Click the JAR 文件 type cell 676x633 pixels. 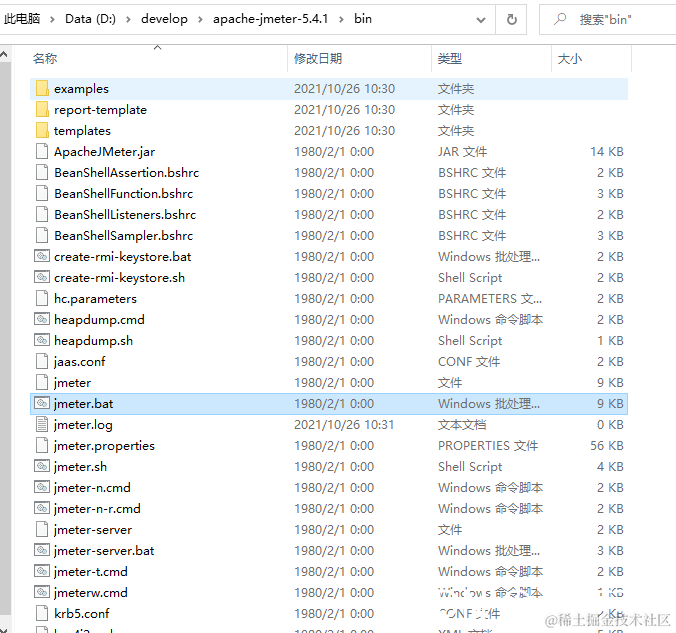[x=462, y=152]
